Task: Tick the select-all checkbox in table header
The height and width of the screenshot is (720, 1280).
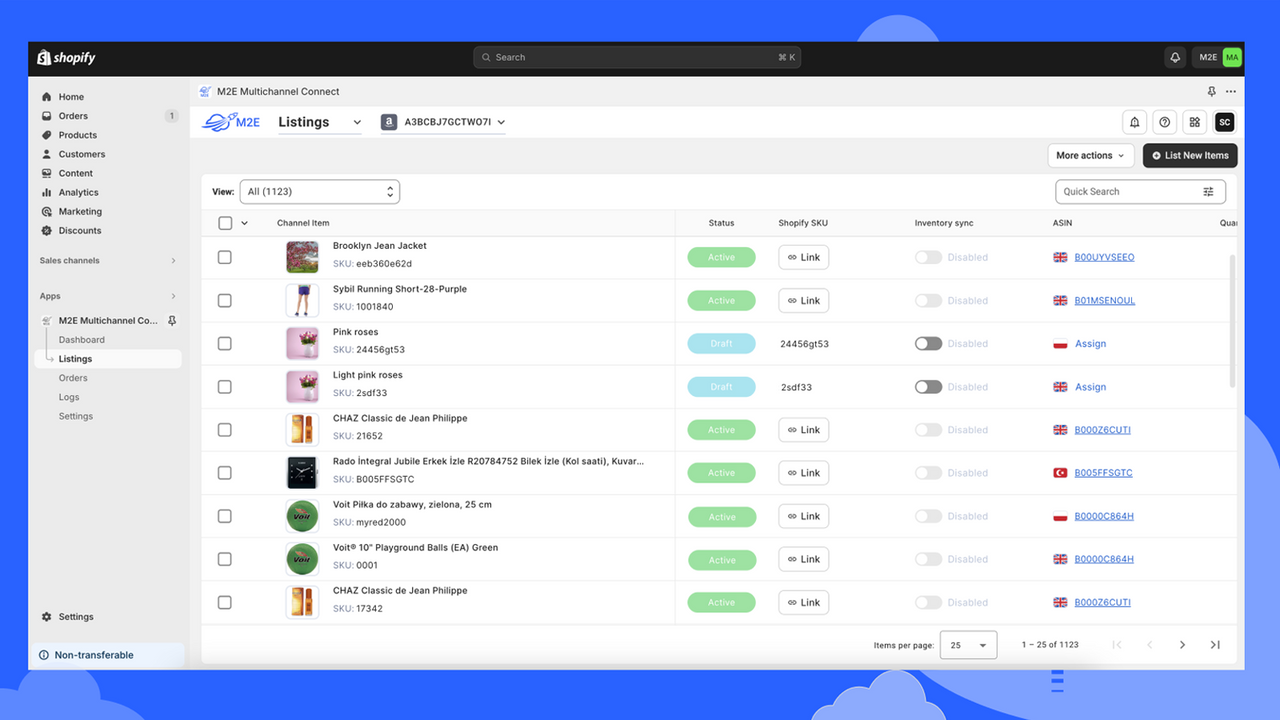Action: [x=224, y=222]
